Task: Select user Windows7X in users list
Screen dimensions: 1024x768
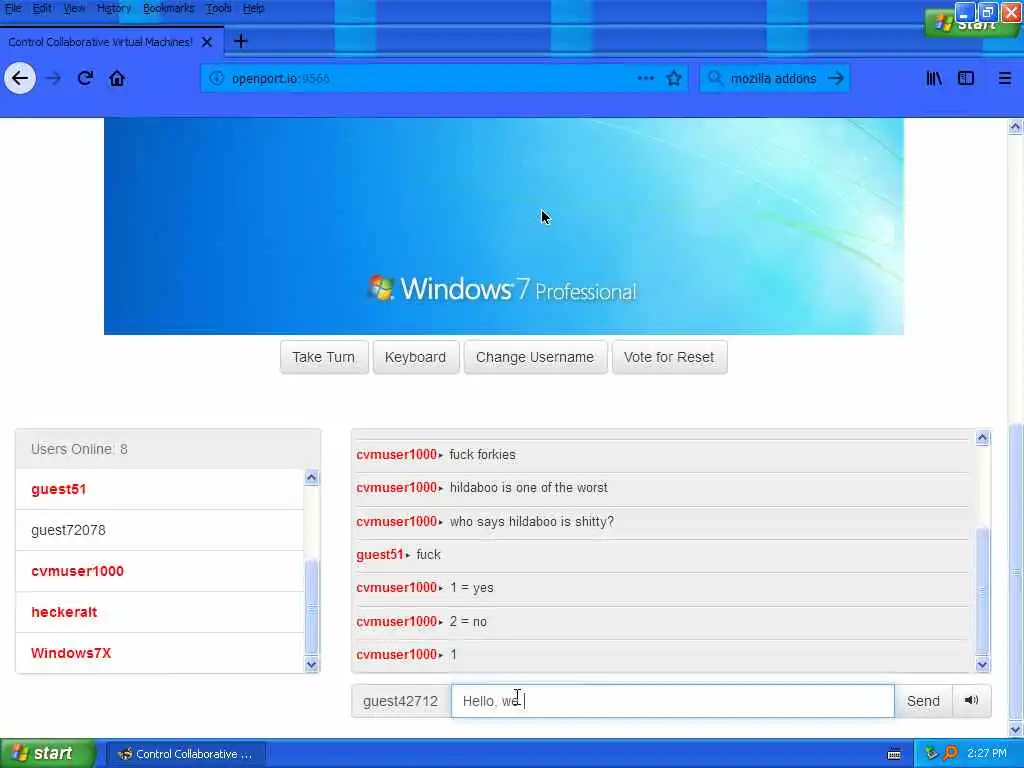Action: tap(159, 653)
